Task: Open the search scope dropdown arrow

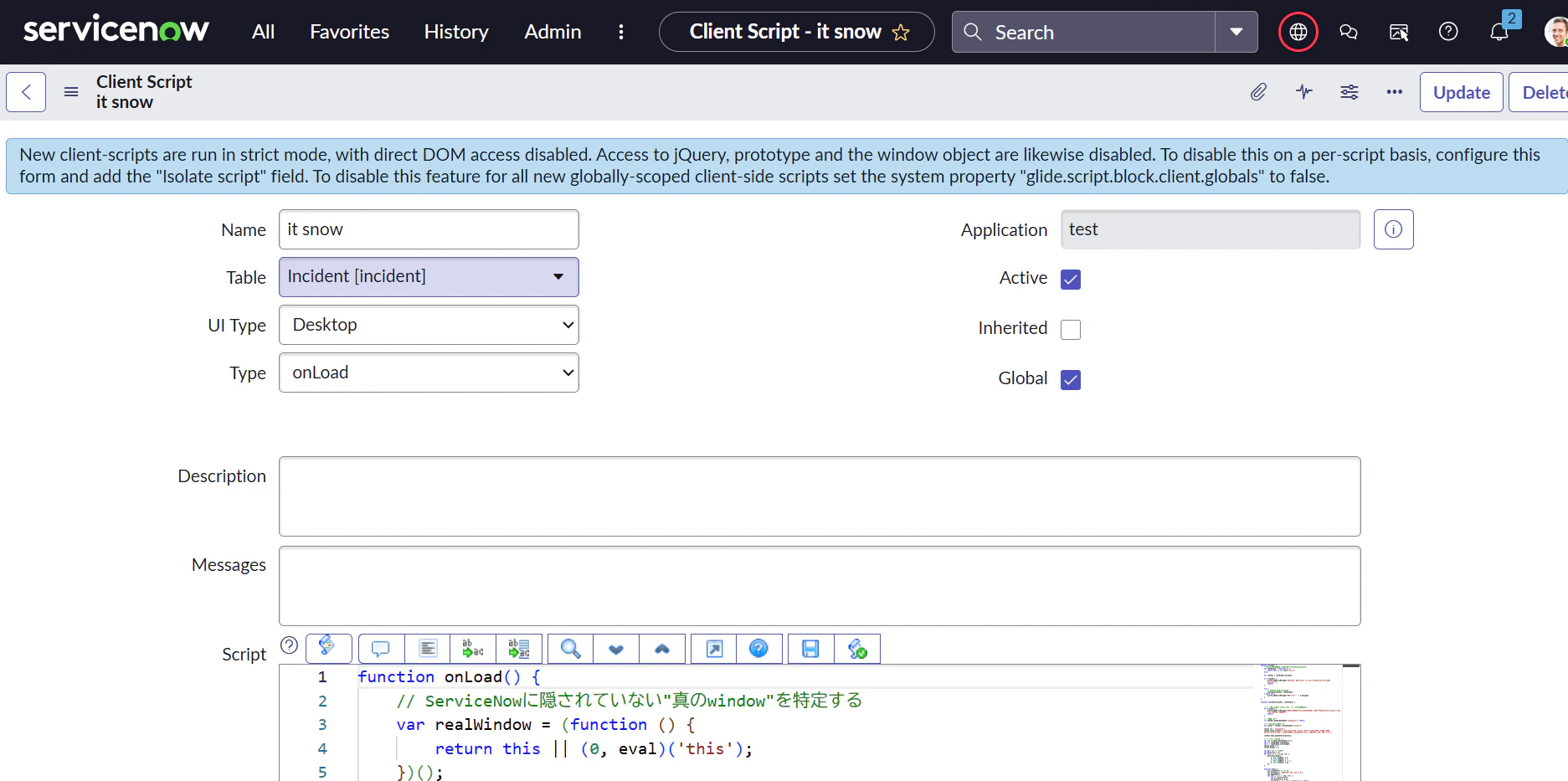Action: (1236, 32)
